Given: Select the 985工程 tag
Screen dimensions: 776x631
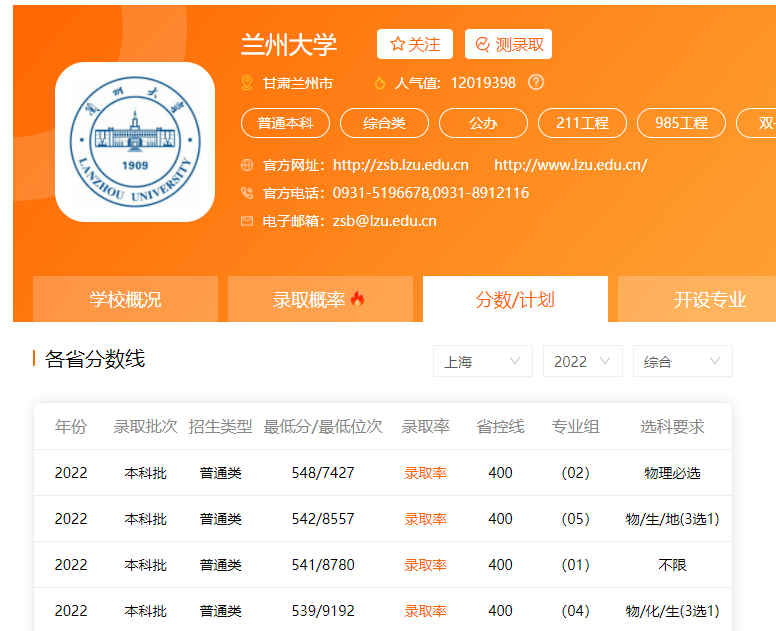Looking at the screenshot, I should pyautogui.click(x=681, y=123).
